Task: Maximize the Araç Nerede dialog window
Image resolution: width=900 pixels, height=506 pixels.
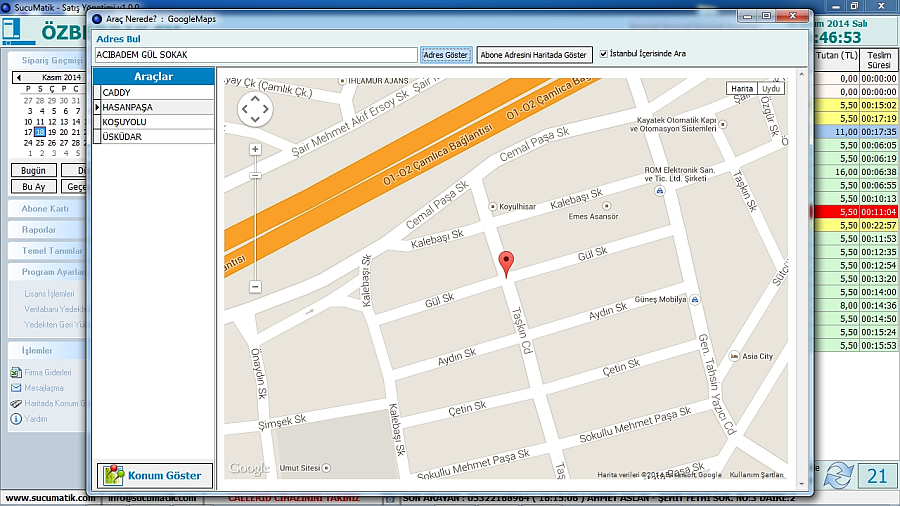Action: point(766,16)
